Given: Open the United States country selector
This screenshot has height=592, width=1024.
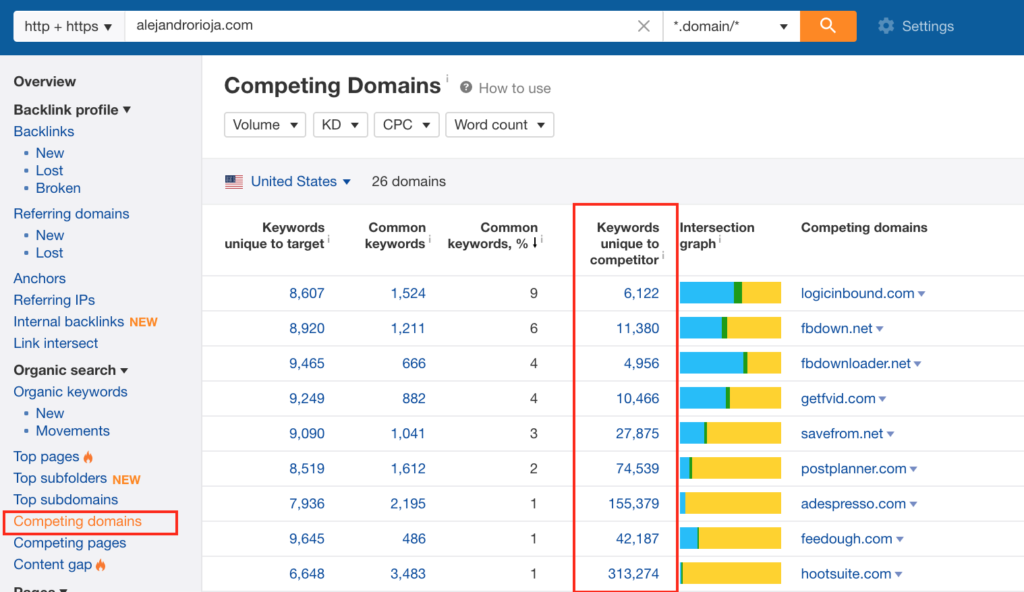Looking at the screenshot, I should point(300,182).
